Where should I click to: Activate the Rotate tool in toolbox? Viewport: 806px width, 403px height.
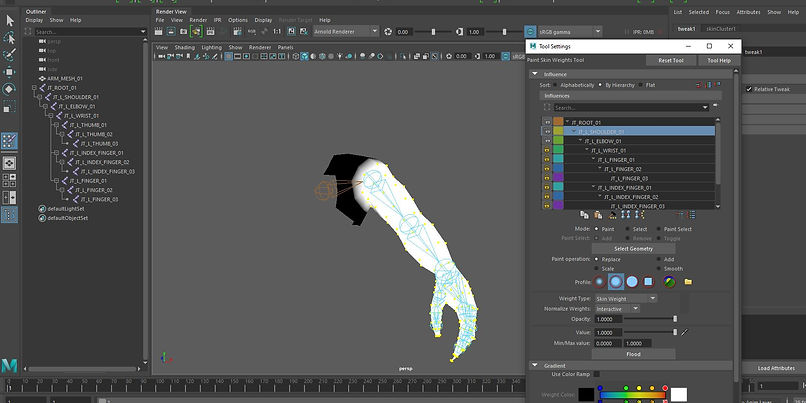click(x=9, y=89)
